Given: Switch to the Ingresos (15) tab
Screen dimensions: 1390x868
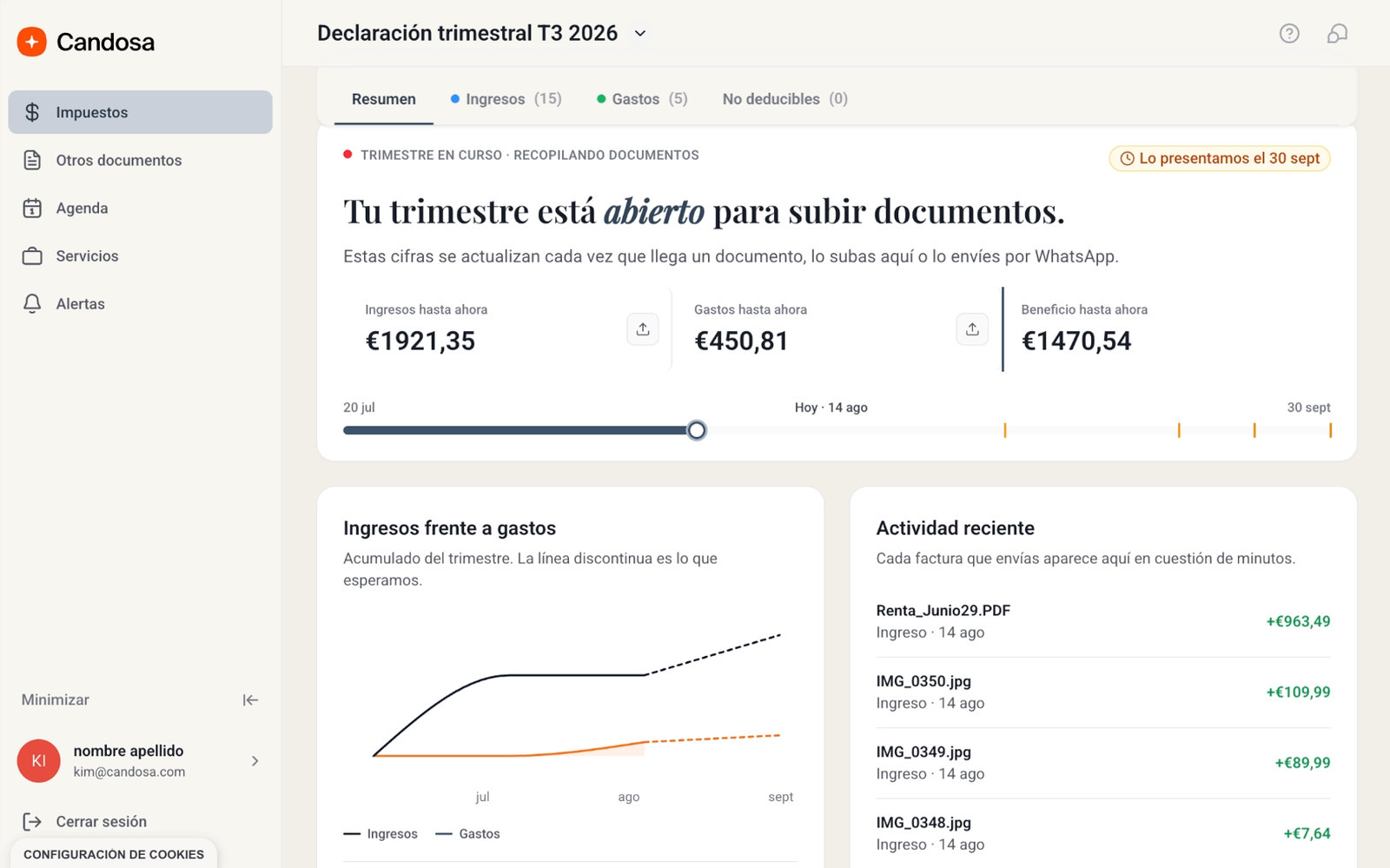Looking at the screenshot, I should [506, 99].
